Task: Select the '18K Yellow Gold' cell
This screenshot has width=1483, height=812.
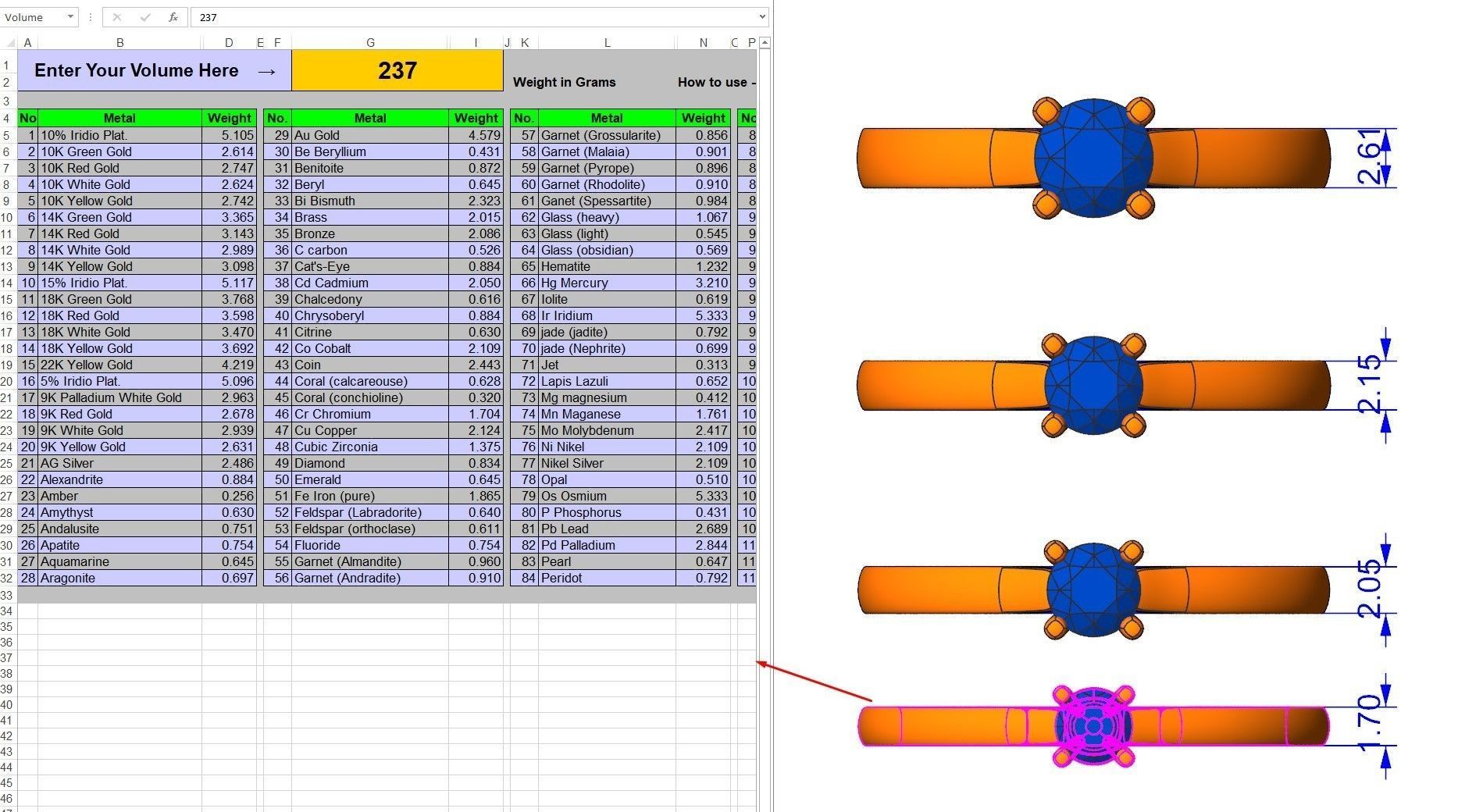Action: (119, 348)
